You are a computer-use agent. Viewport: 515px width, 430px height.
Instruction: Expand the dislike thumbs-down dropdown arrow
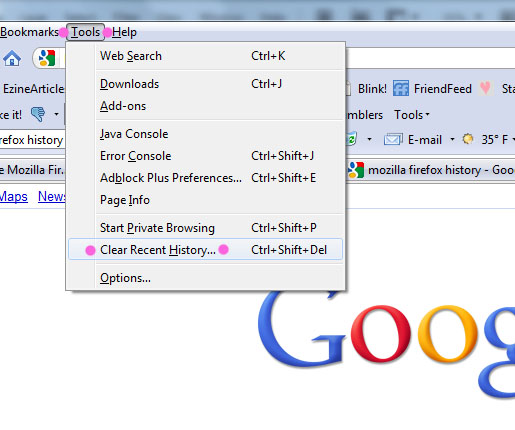point(56,114)
